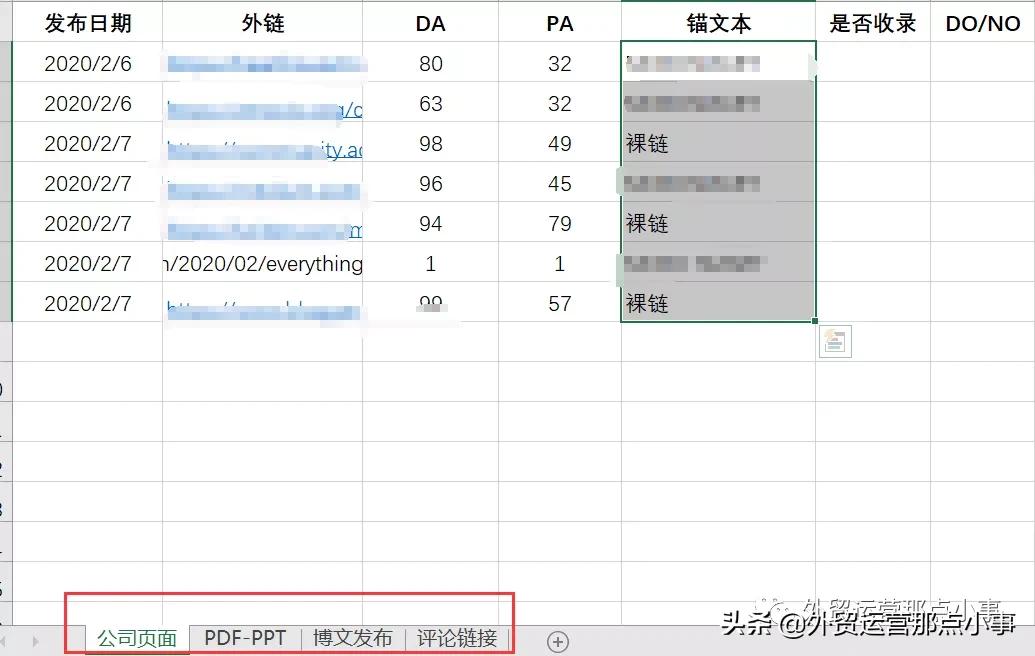Click the DA cell showing 98
This screenshot has width=1035, height=656.
pyautogui.click(x=430, y=143)
